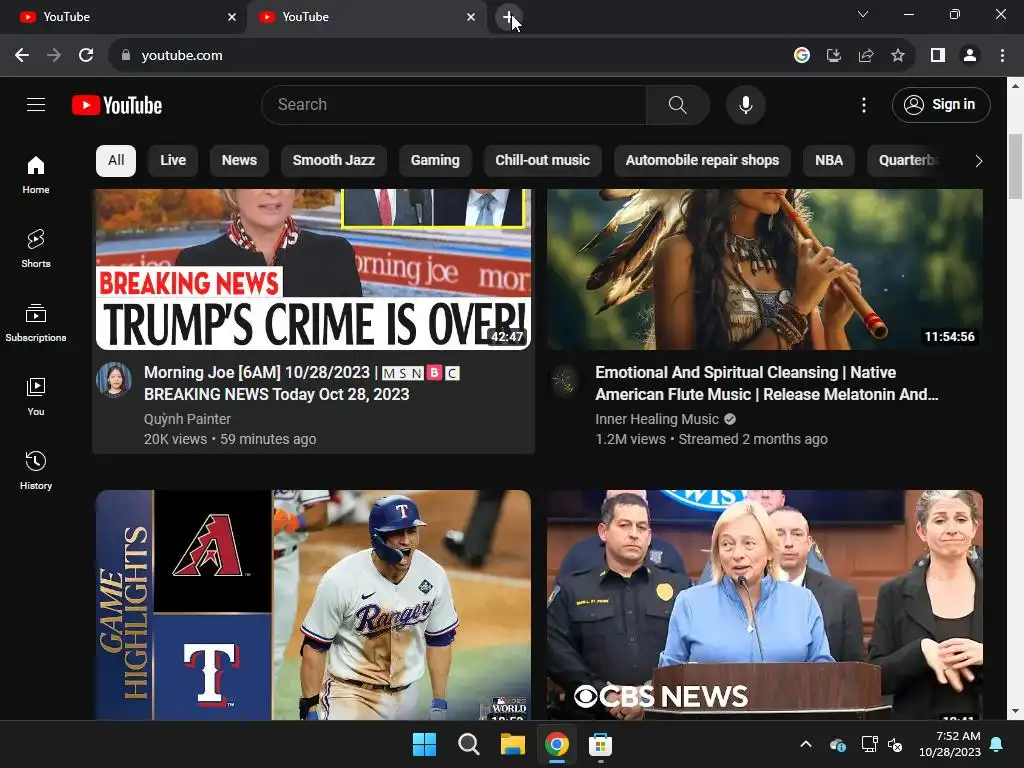The height and width of the screenshot is (768, 1024).
Task: Open clock and date in taskbar
Action: (950, 744)
